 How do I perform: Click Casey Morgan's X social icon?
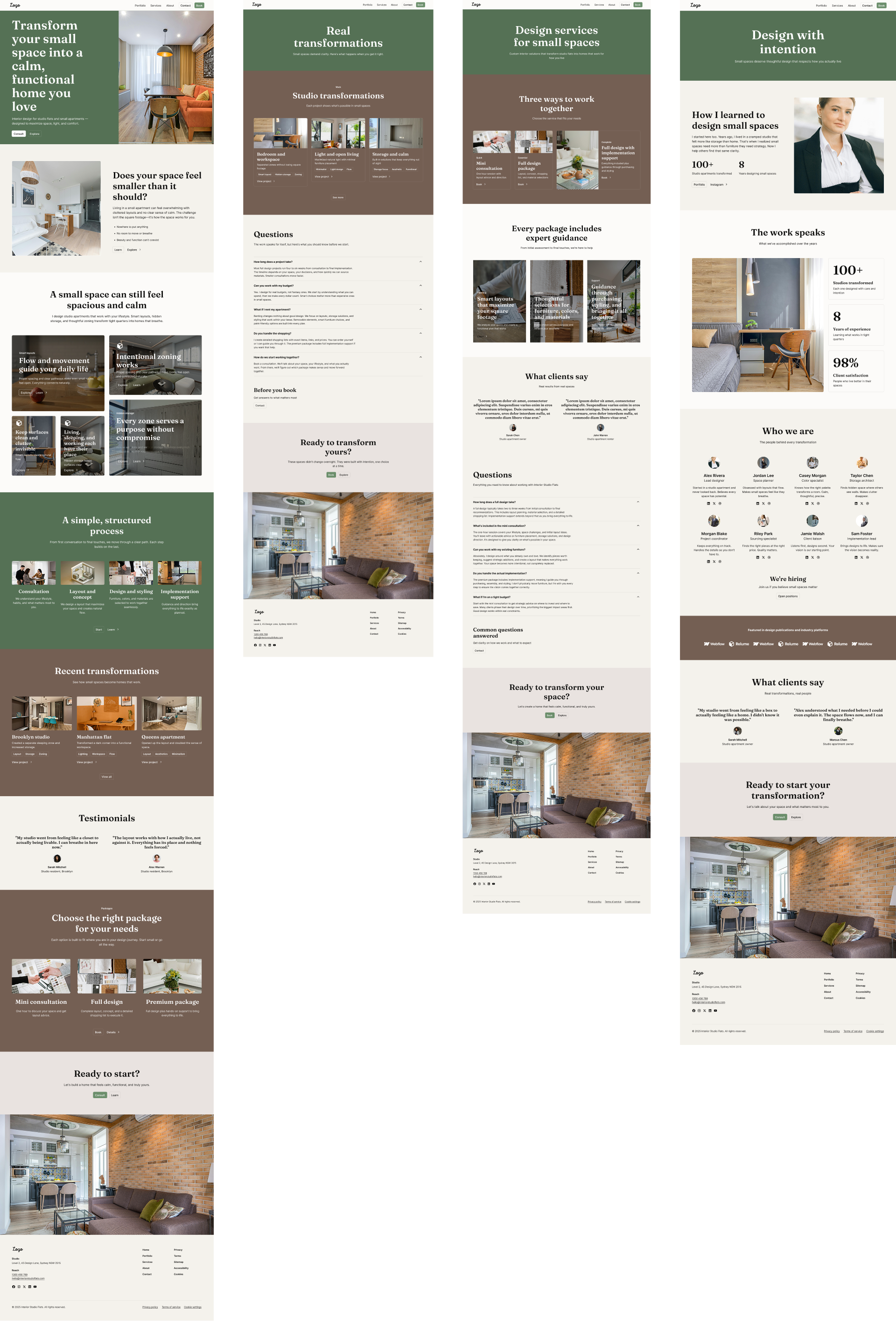(x=812, y=504)
